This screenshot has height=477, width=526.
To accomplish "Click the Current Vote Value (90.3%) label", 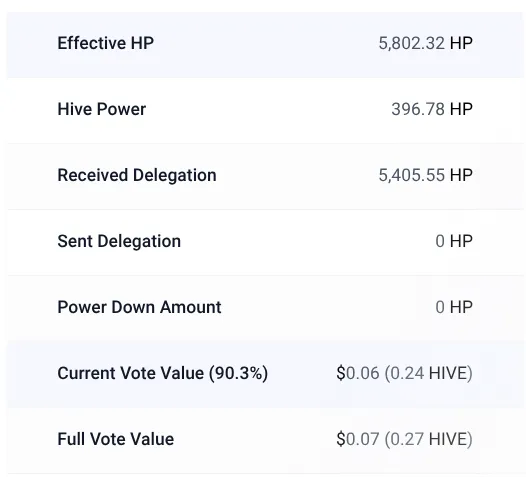I will coord(163,373).
